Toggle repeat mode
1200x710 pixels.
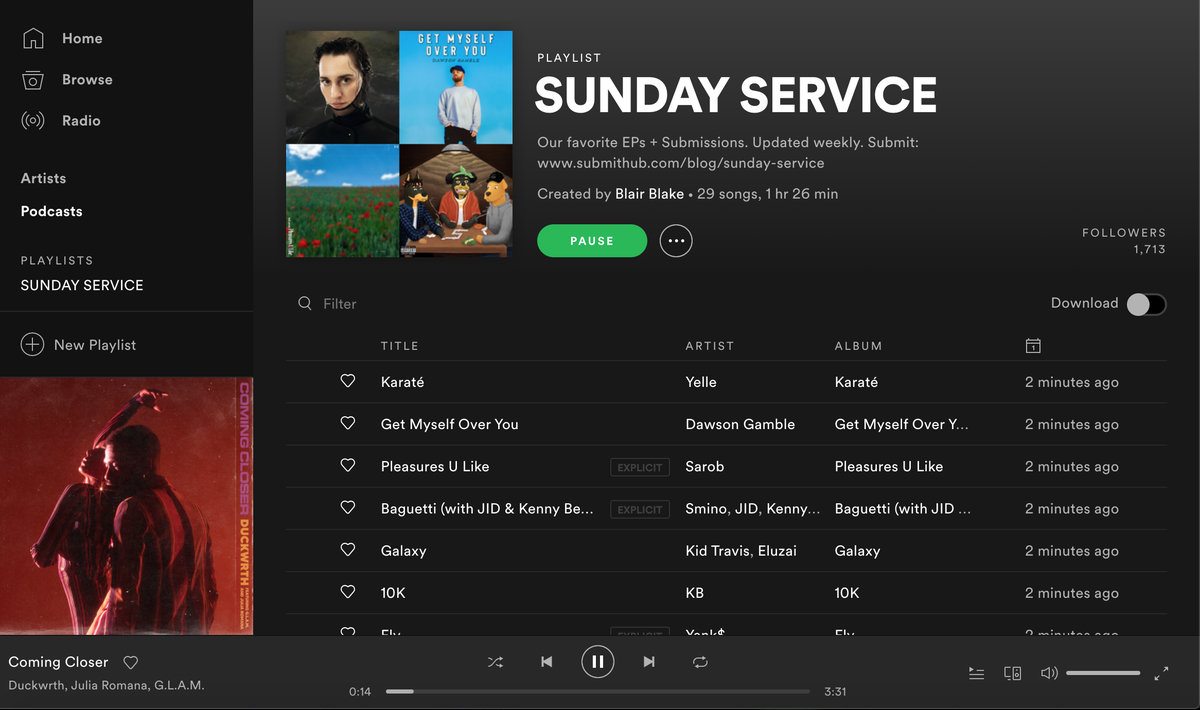pos(700,662)
